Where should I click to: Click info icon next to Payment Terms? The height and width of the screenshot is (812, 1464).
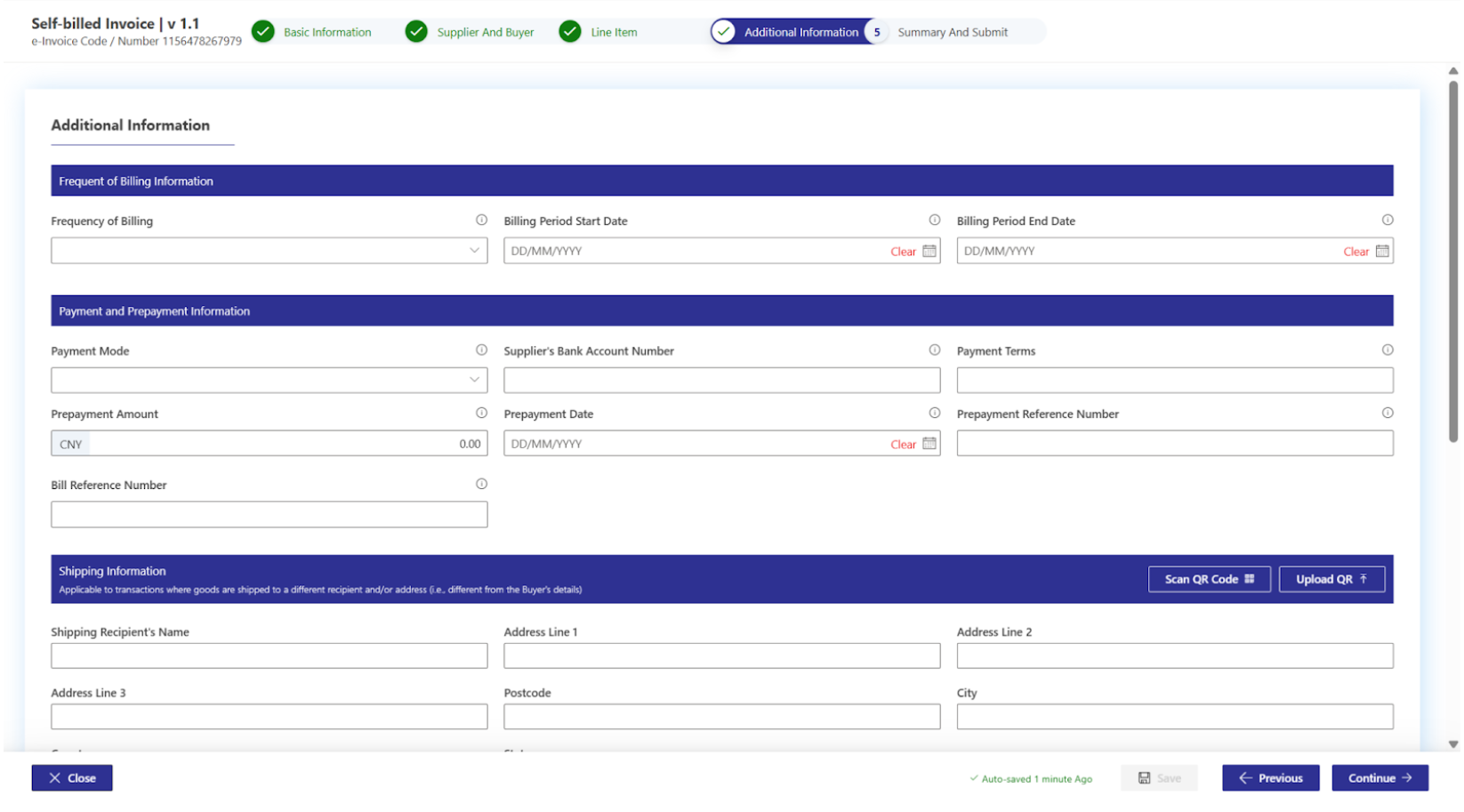(1387, 350)
